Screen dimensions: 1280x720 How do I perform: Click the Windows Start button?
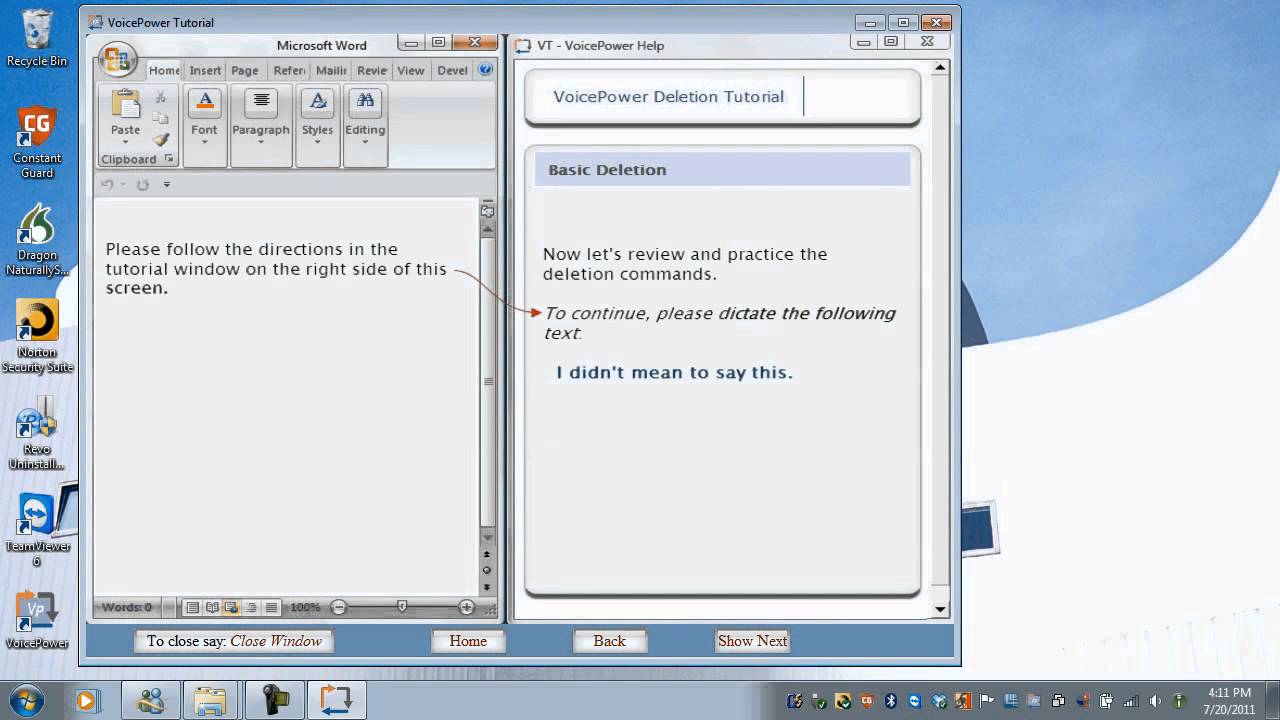point(27,700)
